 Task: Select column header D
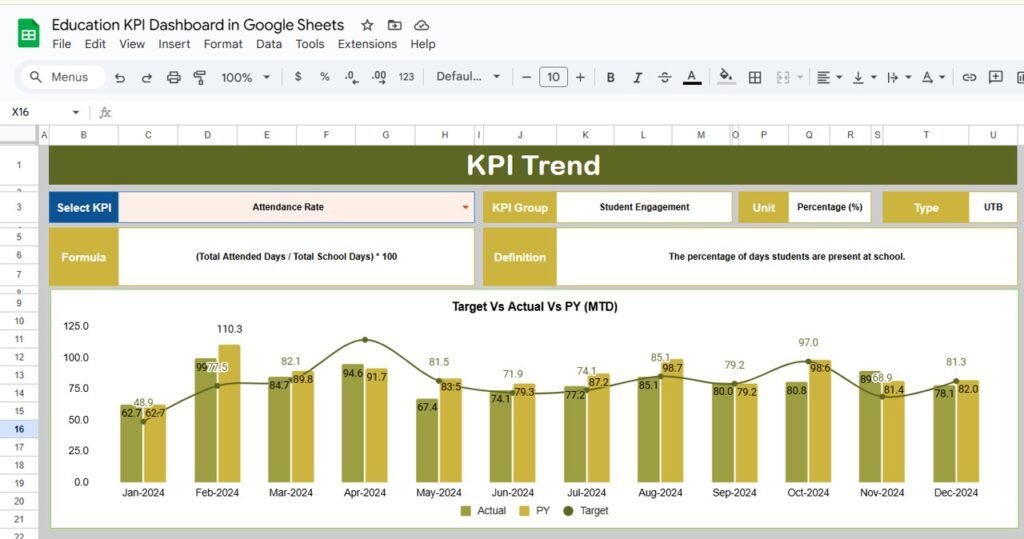click(x=207, y=135)
